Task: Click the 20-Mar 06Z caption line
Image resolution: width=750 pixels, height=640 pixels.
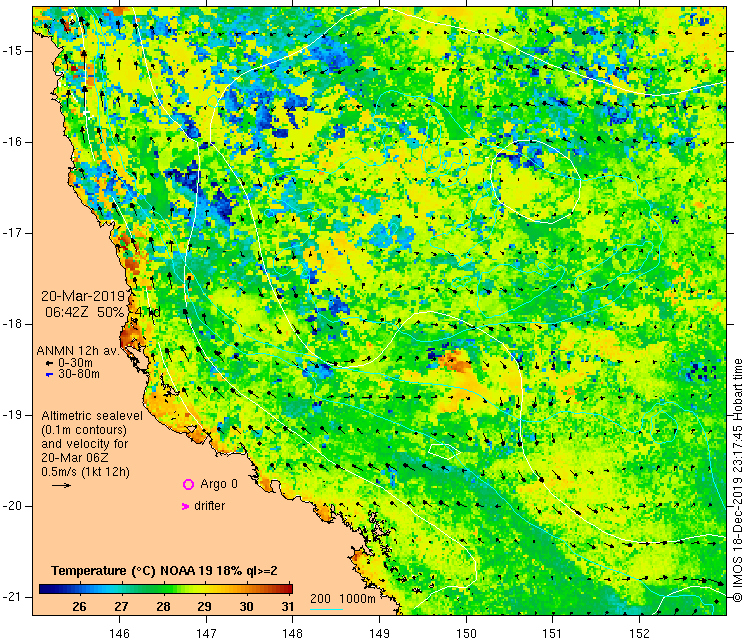Action: coord(75,458)
